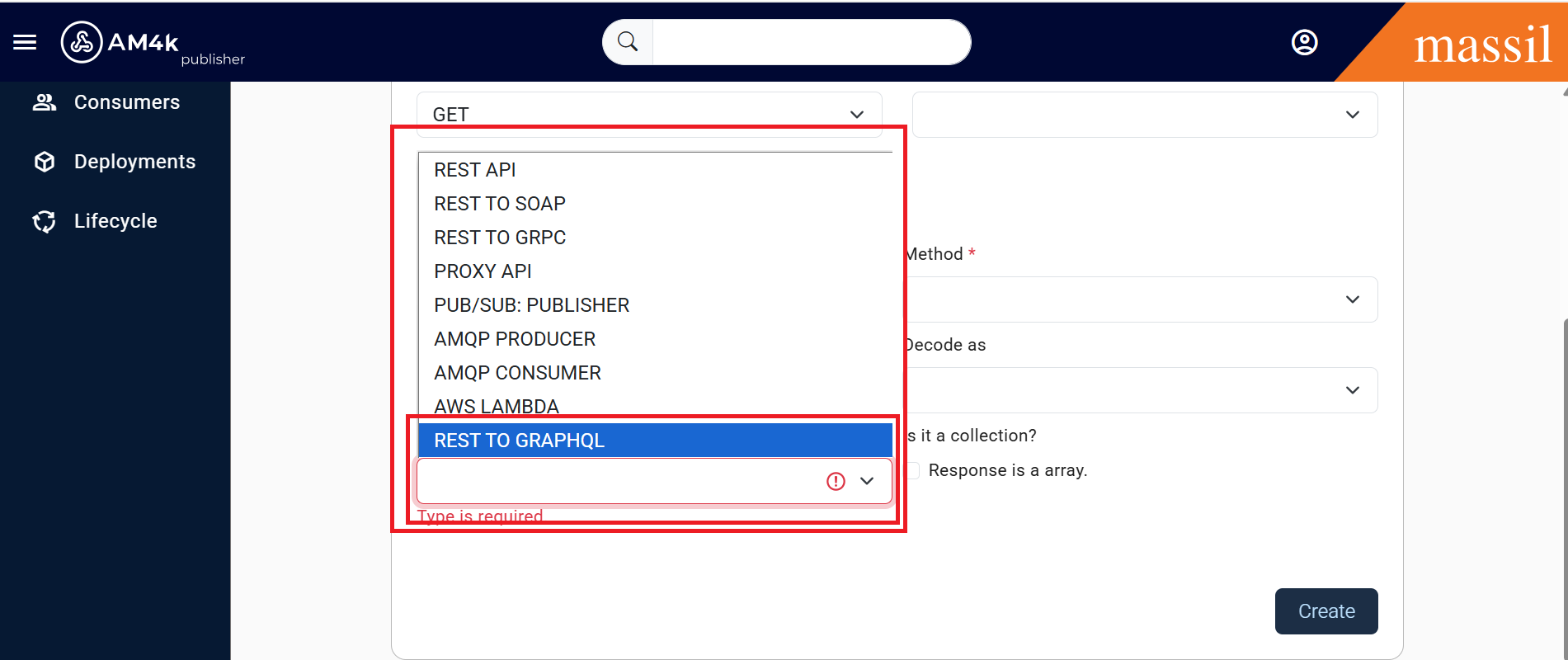The height and width of the screenshot is (660, 1568).
Task: Open the Deployments sidebar link
Action: [x=134, y=162]
